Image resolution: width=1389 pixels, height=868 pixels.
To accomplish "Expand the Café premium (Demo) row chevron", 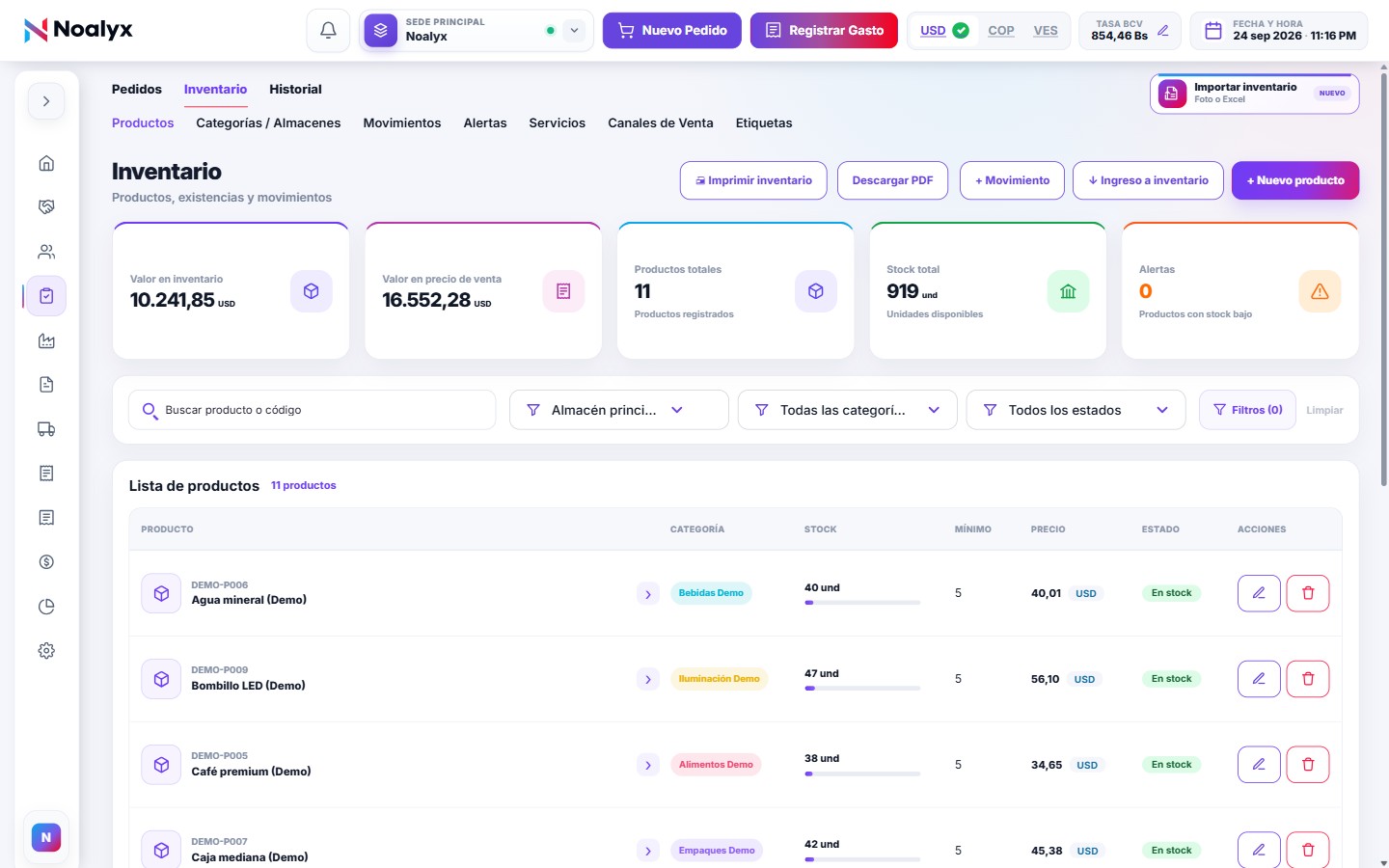I will coord(648,765).
